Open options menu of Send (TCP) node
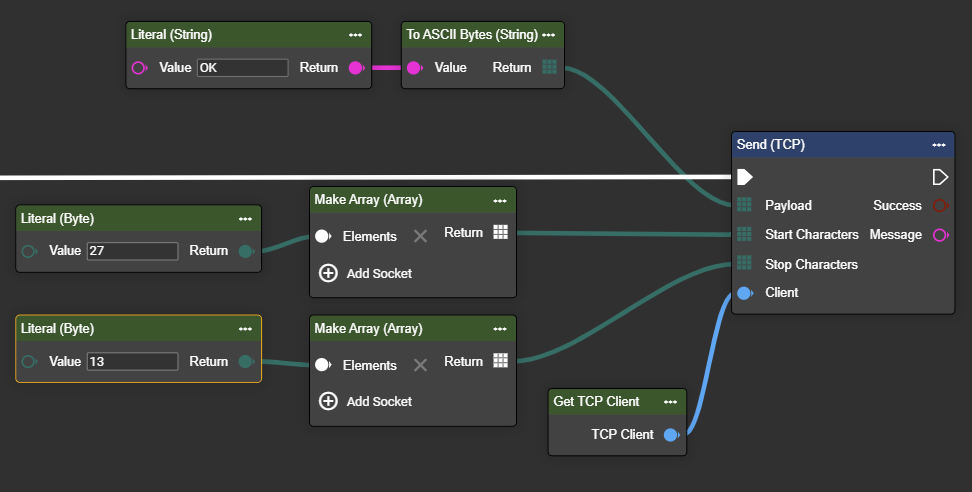This screenshot has width=972, height=492. [938, 145]
